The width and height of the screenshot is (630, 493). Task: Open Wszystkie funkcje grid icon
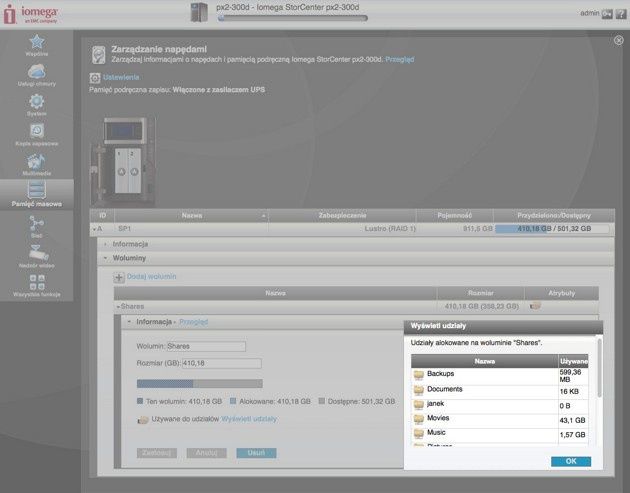(37, 282)
